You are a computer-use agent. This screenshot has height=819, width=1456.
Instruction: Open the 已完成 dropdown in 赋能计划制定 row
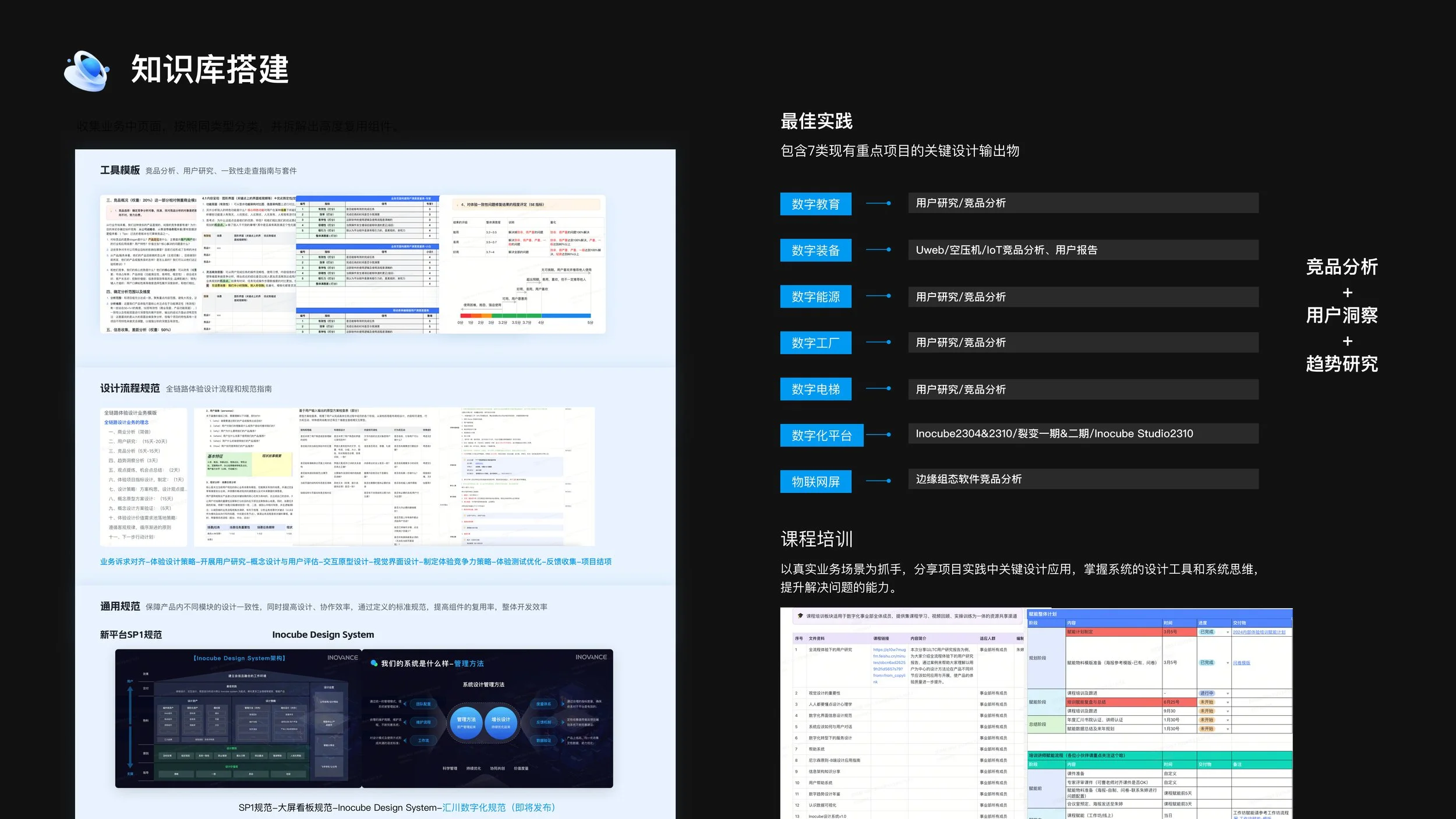point(1228,632)
